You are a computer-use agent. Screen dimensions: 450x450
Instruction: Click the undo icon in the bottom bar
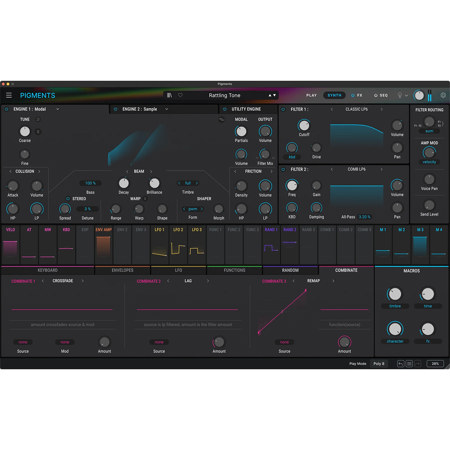(x=401, y=364)
